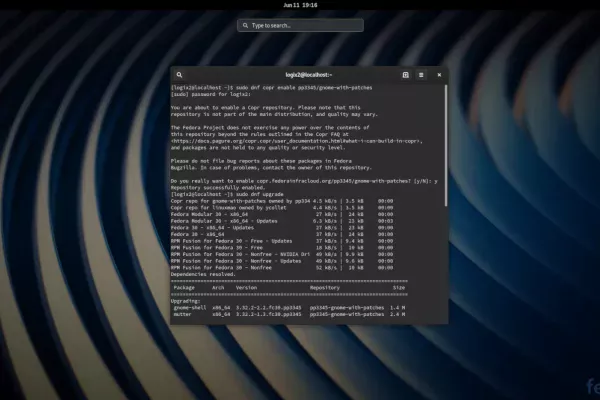Click 'Dependencies resolved.' text

pyautogui.click(x=203, y=274)
